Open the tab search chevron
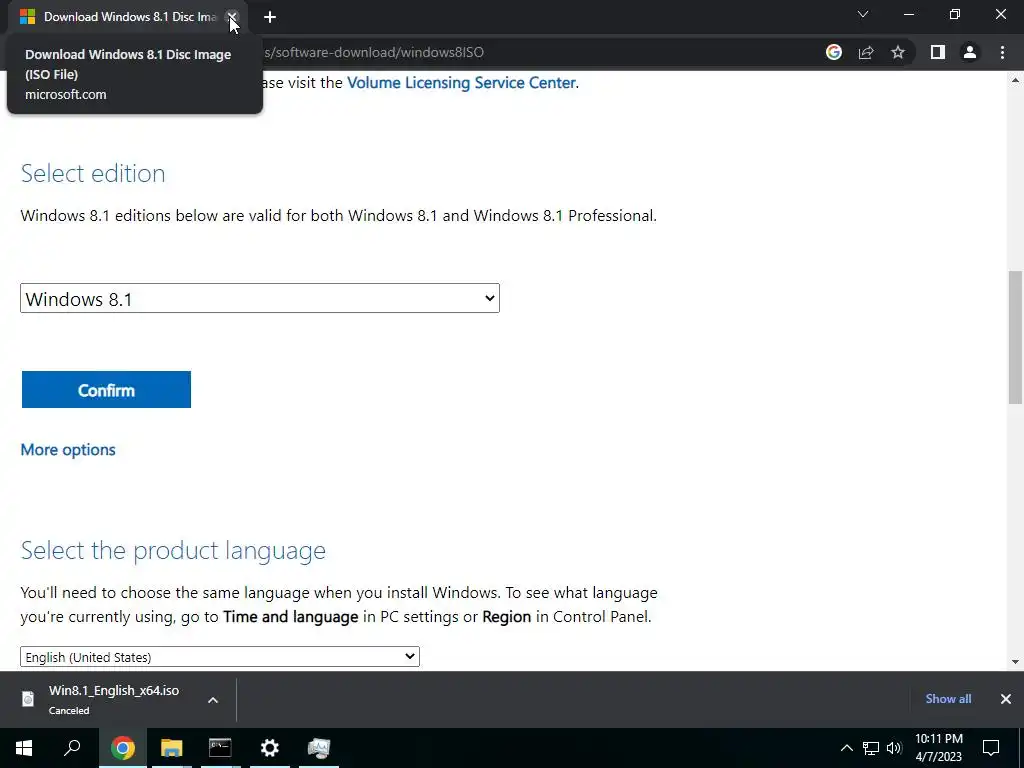Viewport: 1024px width, 768px height. coord(863,14)
